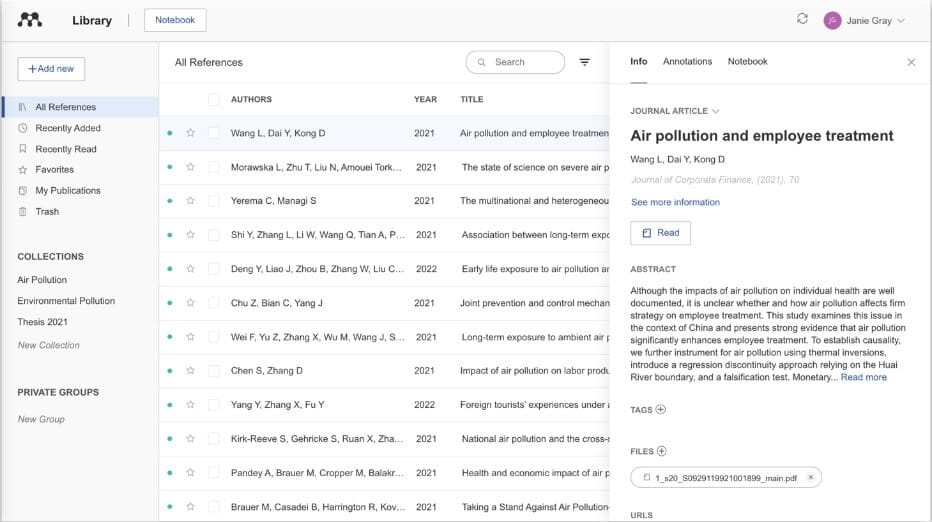Select All References in the sidebar
The height and width of the screenshot is (522, 932).
point(80,107)
